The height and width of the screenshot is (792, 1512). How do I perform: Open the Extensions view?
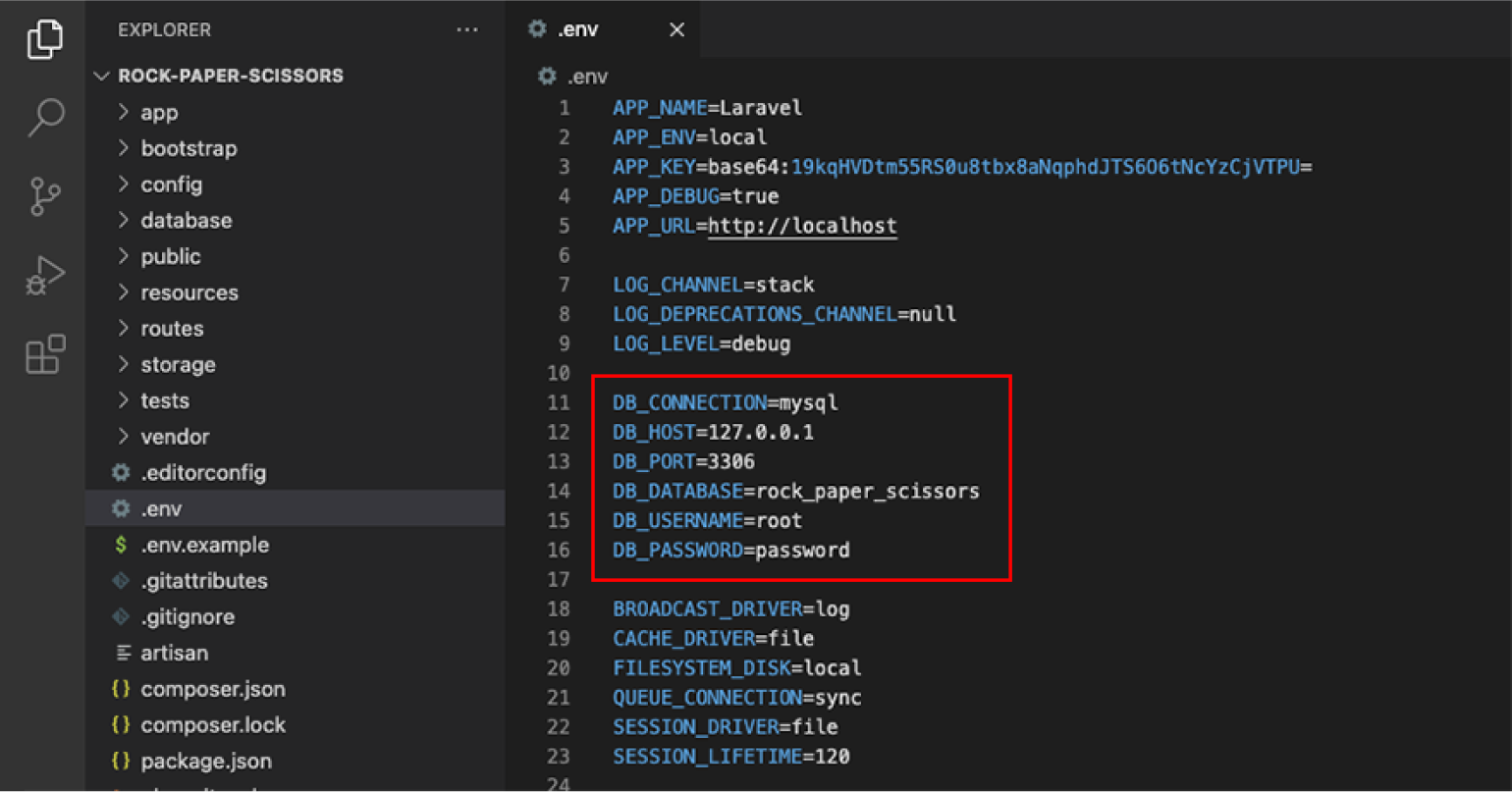point(45,354)
